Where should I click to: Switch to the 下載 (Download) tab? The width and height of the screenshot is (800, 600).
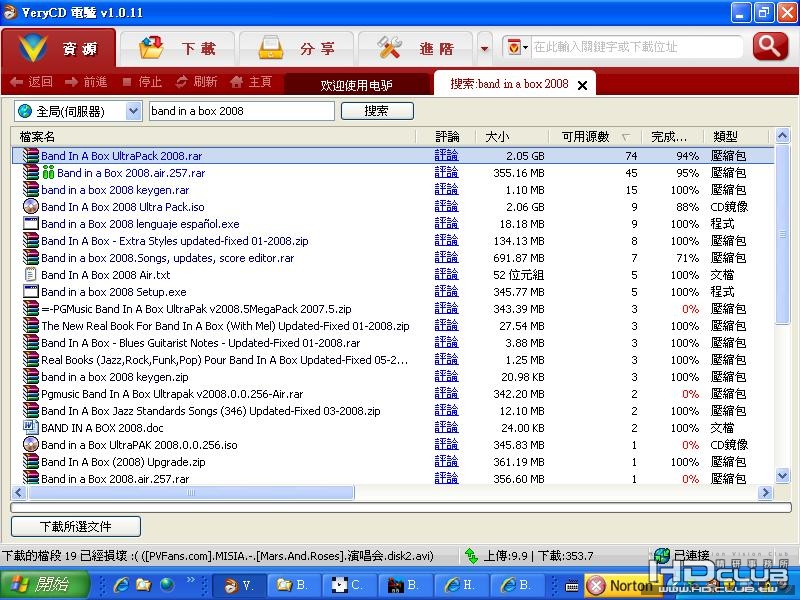click(x=178, y=48)
